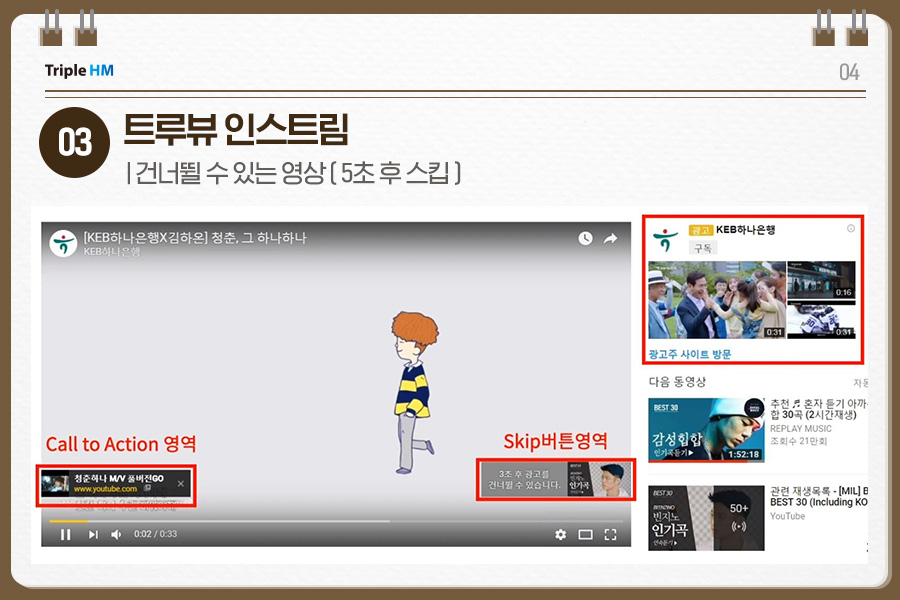Image resolution: width=900 pixels, height=600 pixels.
Task: Click the '다음 동영상' heading
Action: (x=677, y=382)
